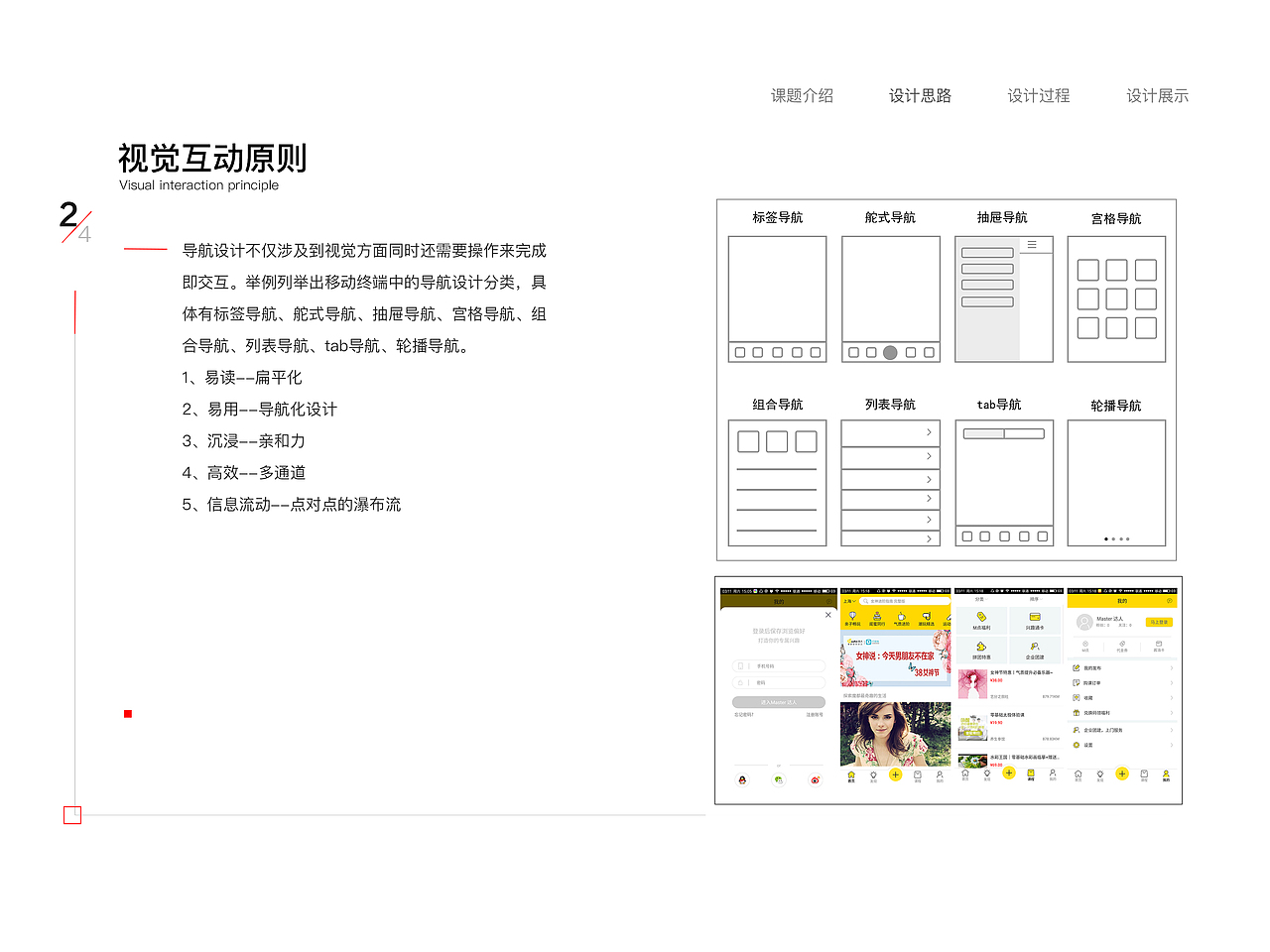Tap the Weibo login icon at bottom right
Image resolution: width=1270 pixels, height=952 pixels.
[815, 781]
